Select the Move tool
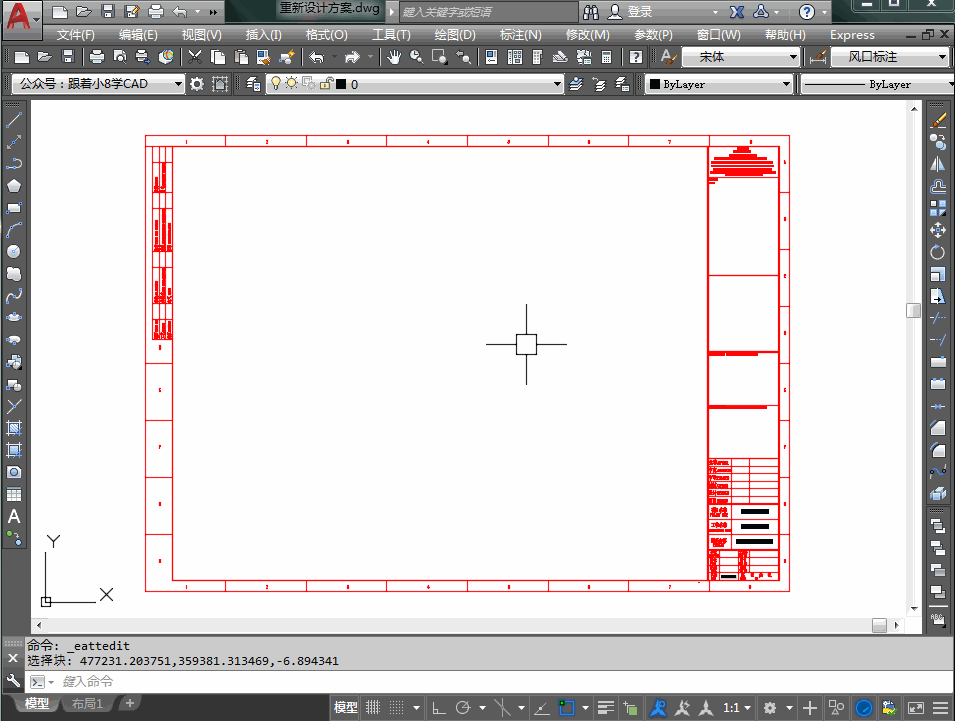Viewport: 955px width, 721px height. 938,230
